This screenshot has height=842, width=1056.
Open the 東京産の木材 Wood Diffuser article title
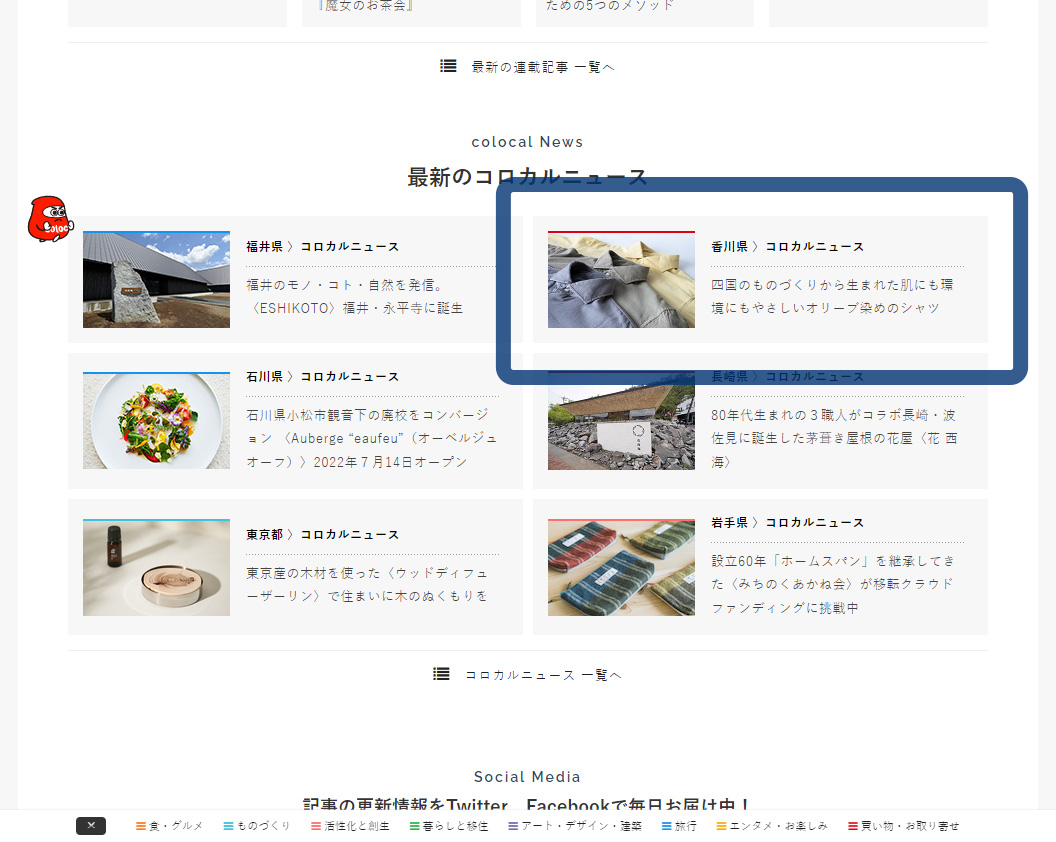[367, 585]
